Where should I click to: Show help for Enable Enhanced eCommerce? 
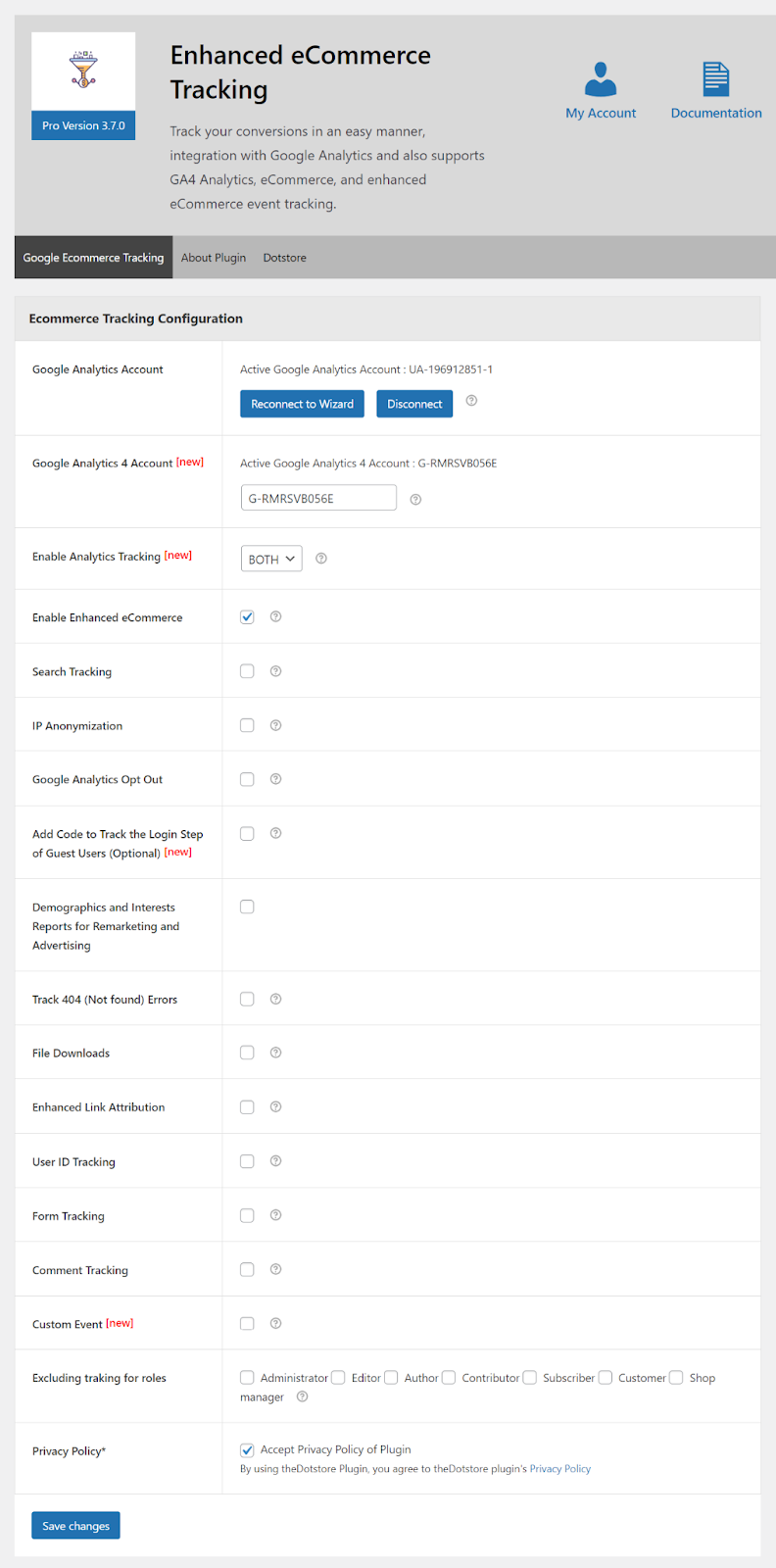pyautogui.click(x=275, y=616)
